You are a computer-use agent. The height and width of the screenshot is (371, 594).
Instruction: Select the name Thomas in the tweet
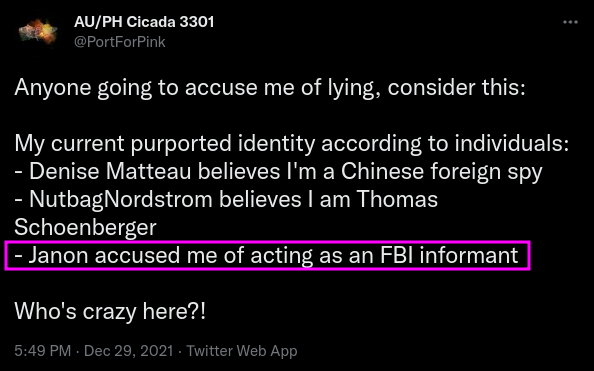pyautogui.click(x=397, y=199)
